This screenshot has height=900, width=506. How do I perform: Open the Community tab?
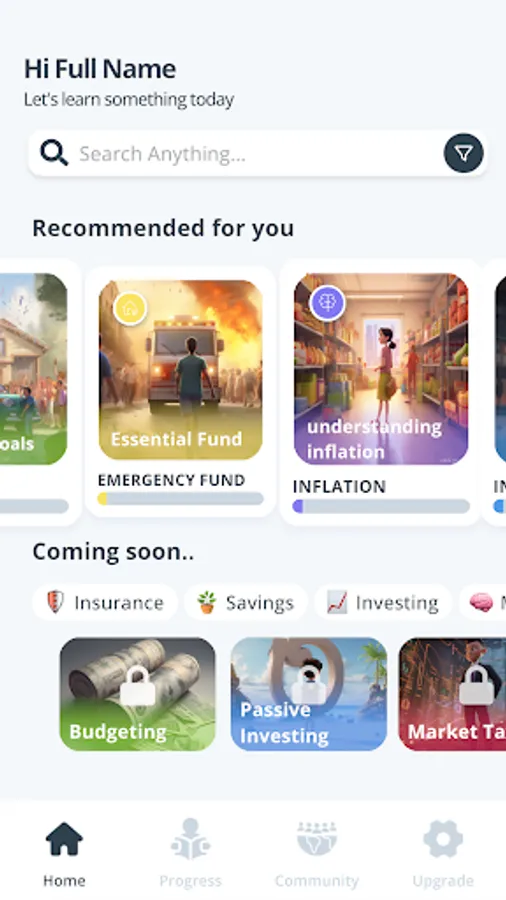click(x=317, y=854)
